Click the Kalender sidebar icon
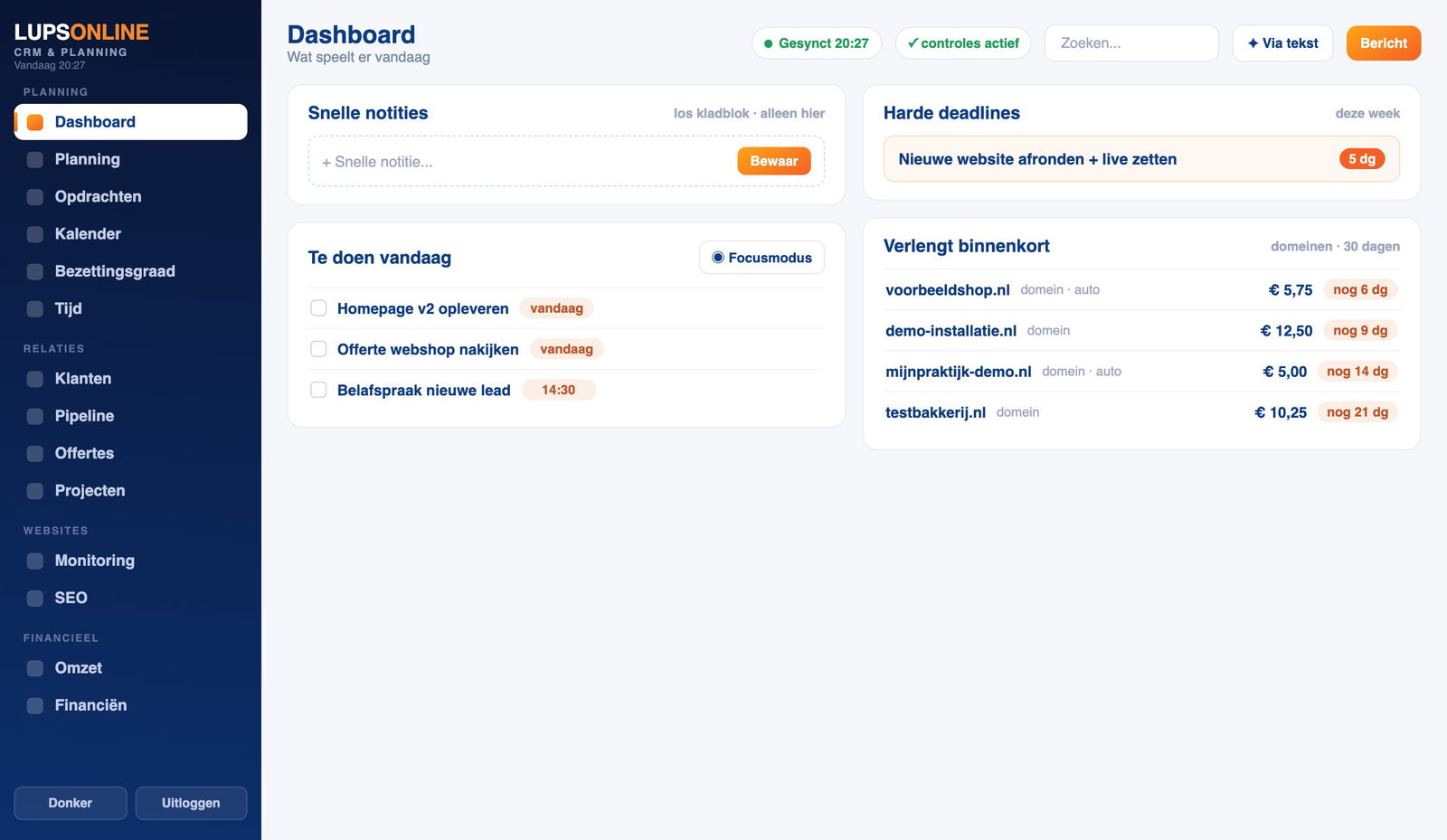This screenshot has width=1447, height=840. pos(35,234)
